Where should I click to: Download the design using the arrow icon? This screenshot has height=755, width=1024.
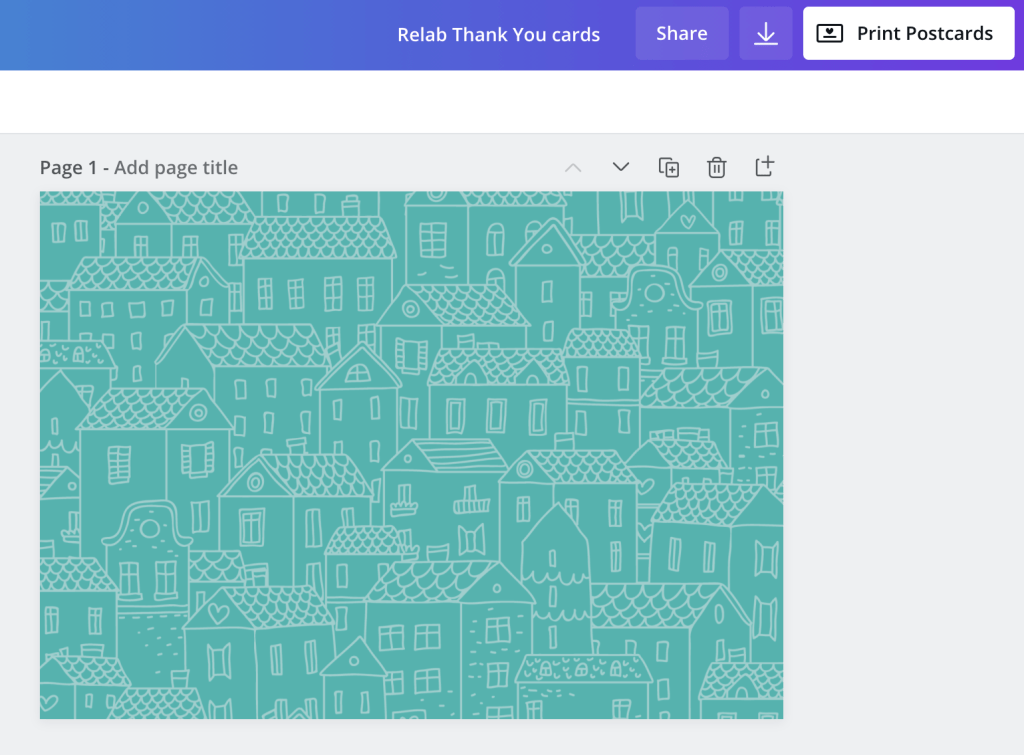(x=765, y=34)
